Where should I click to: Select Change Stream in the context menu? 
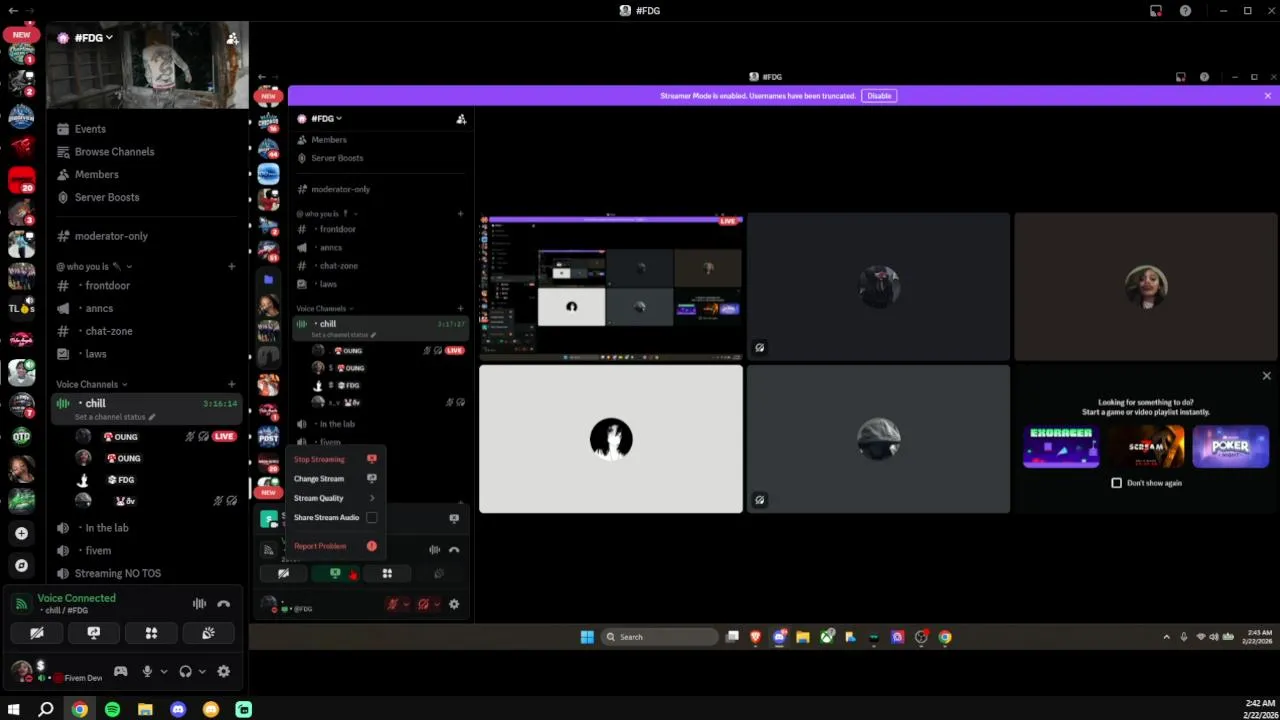[335, 478]
